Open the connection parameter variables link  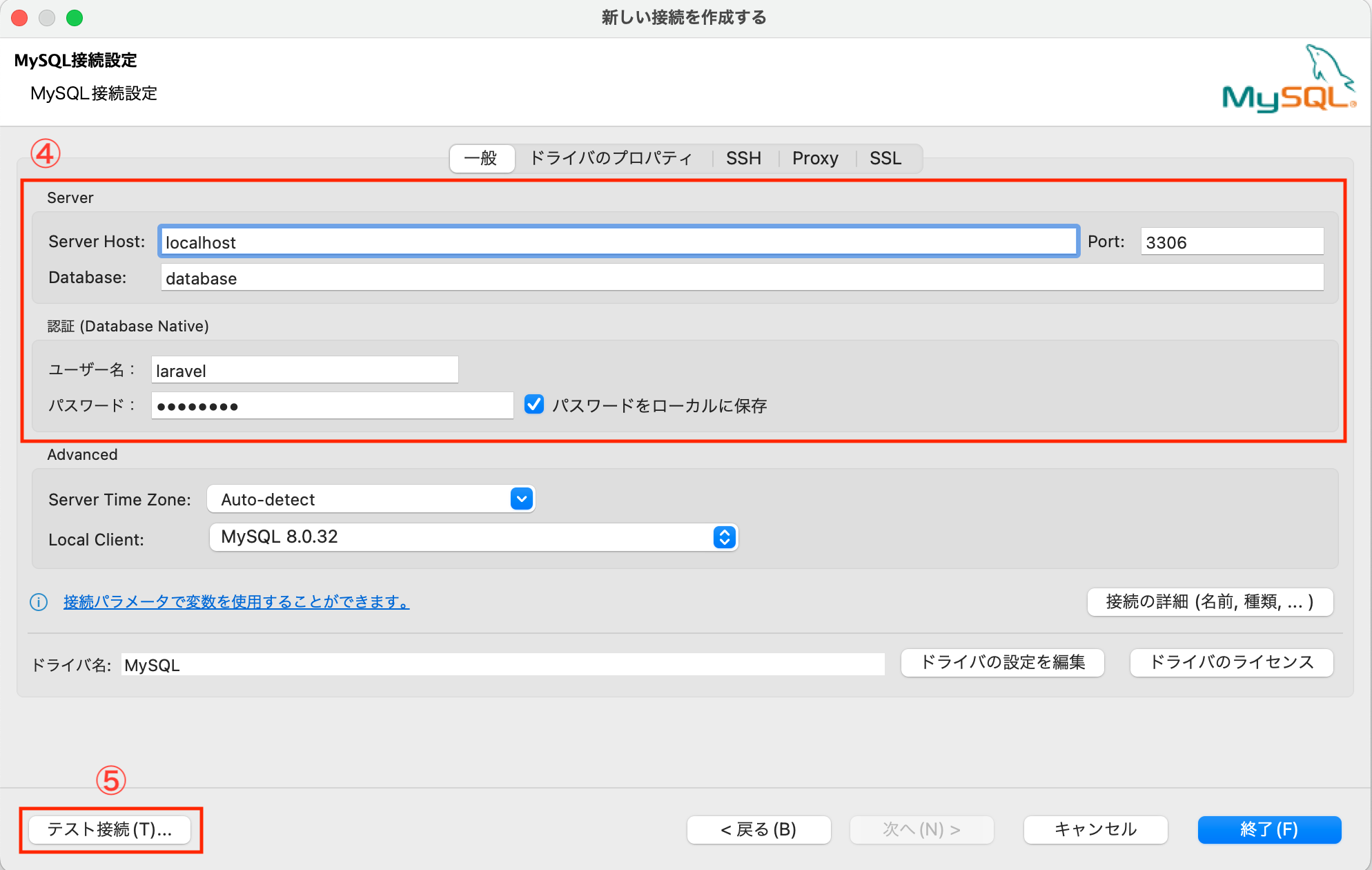tap(236, 602)
